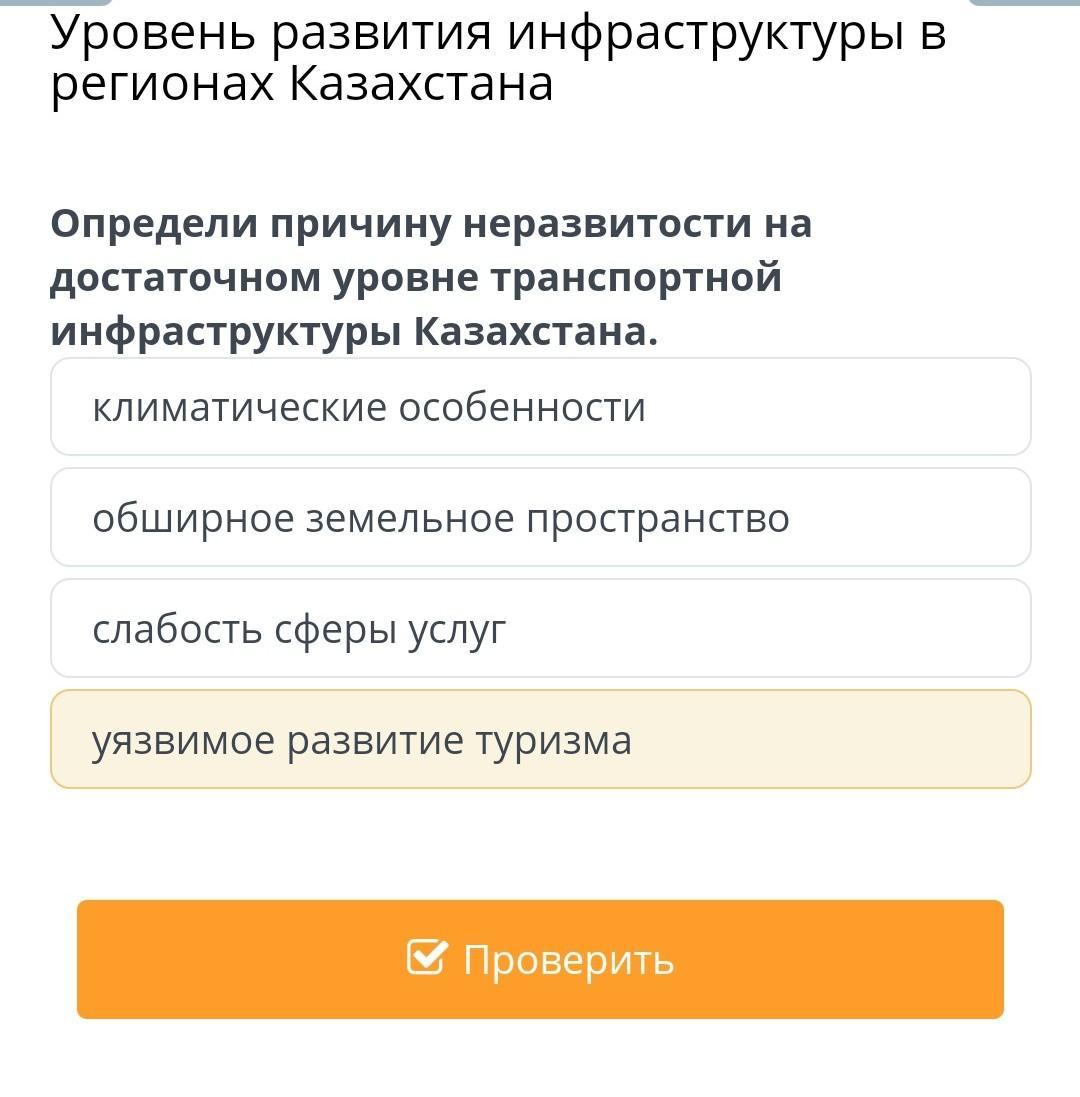Image resolution: width=1080 pixels, height=1097 pixels.
Task: Click empty right area of «климатические особенности» box
Action: click(x=839, y=406)
